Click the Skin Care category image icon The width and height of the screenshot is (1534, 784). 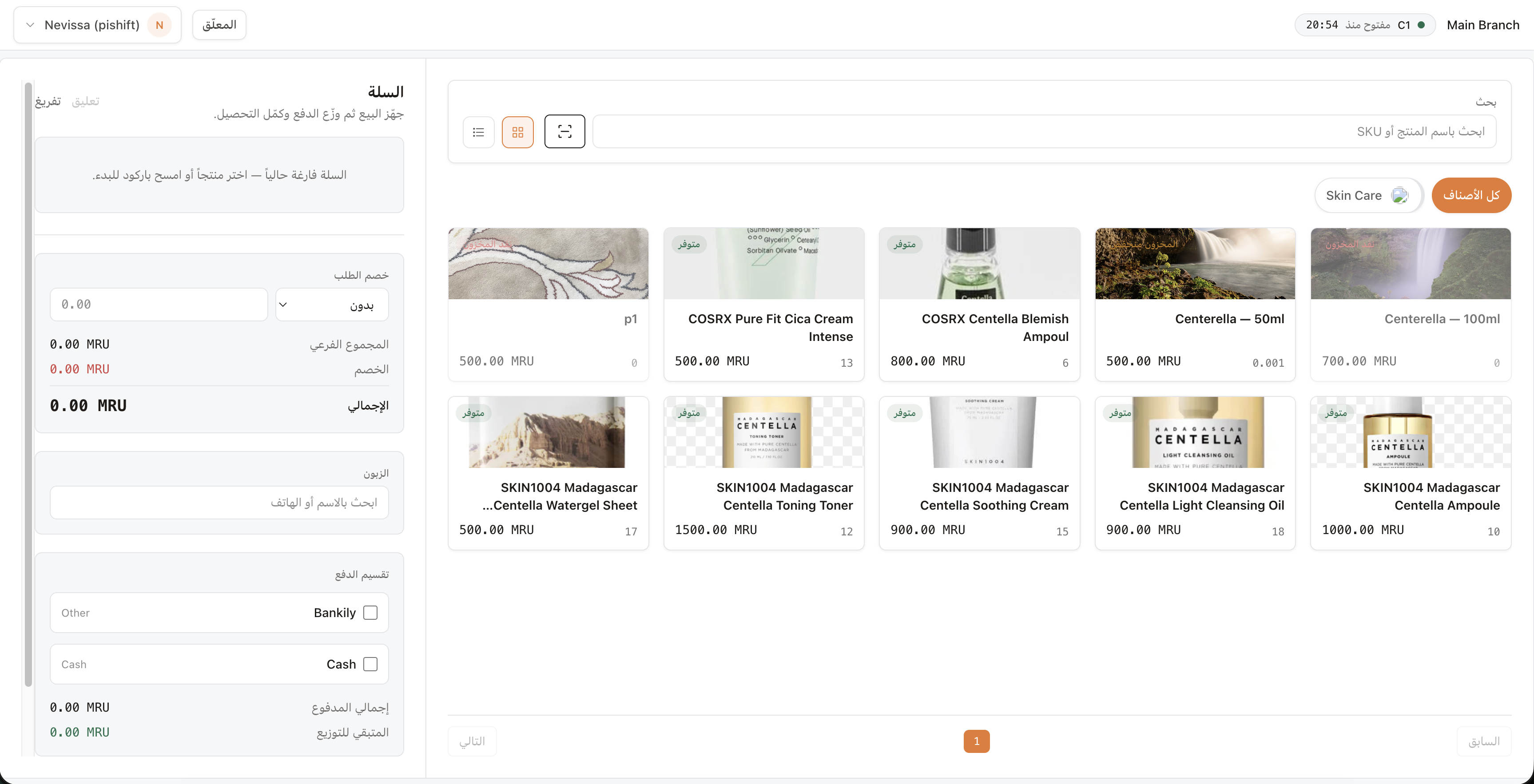1399,195
